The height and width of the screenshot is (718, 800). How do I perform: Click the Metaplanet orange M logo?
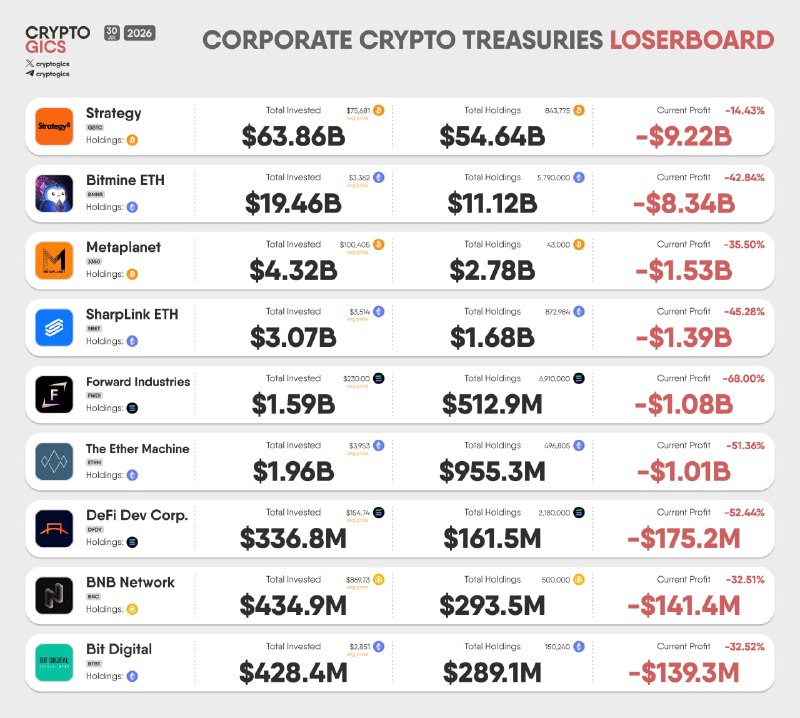54,260
